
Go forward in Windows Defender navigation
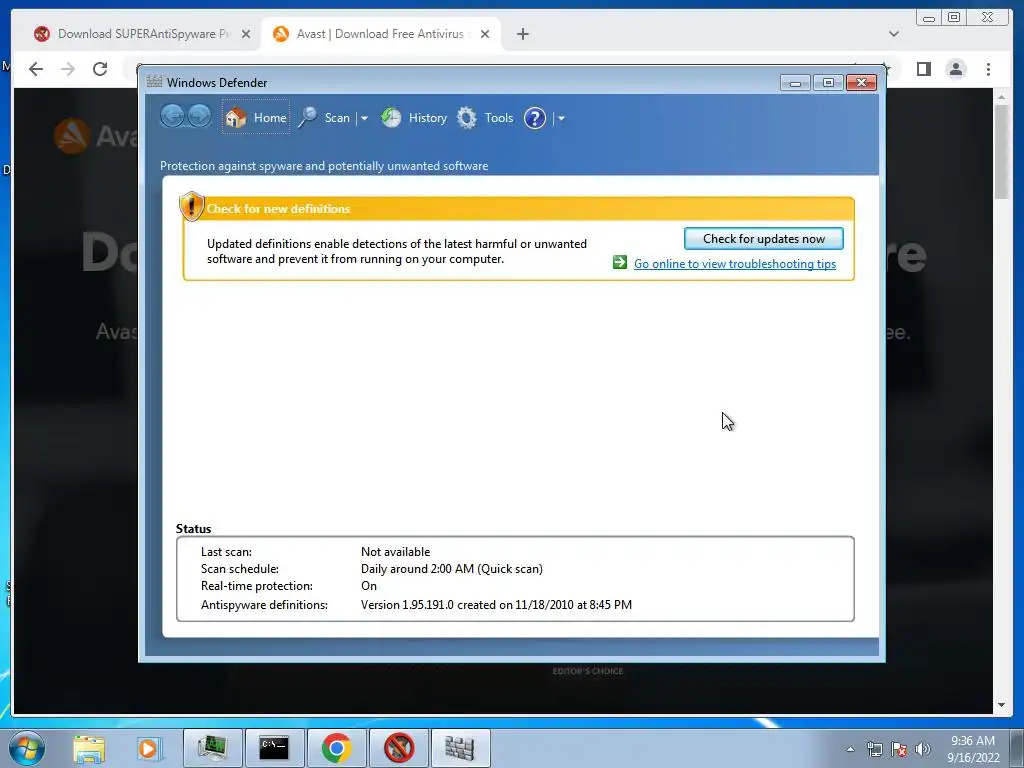pyautogui.click(x=199, y=117)
